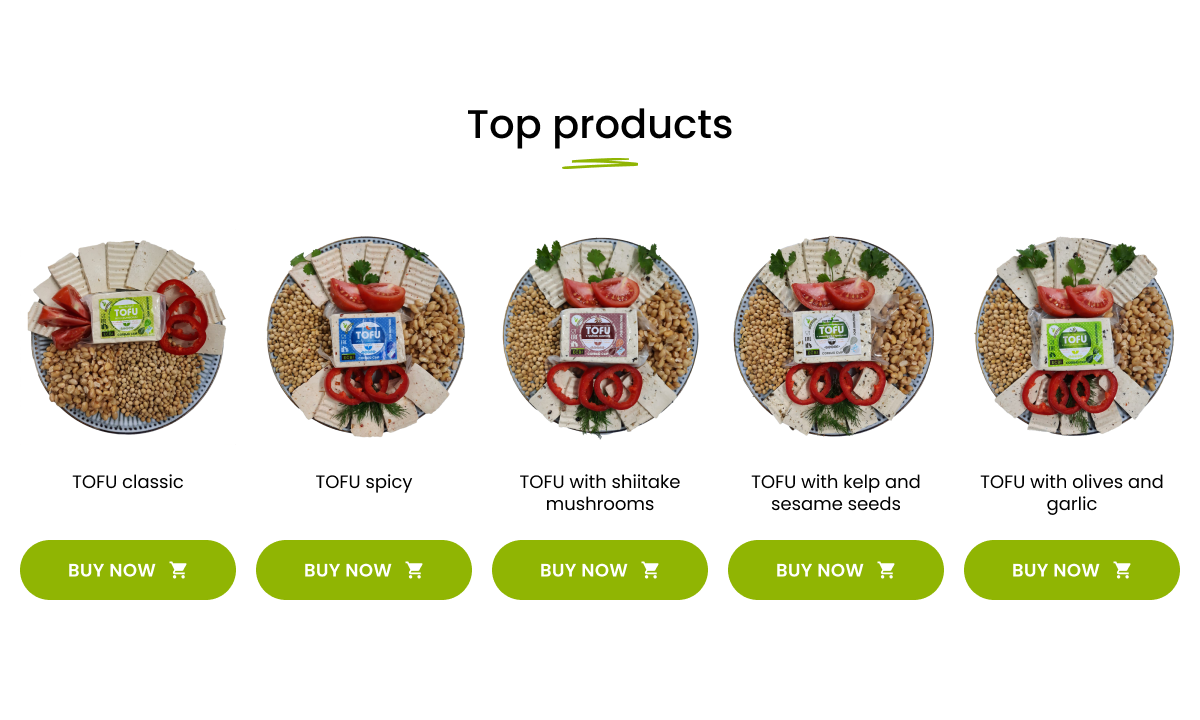
Task: Open the TOFU spicy product image
Action: pos(364,337)
